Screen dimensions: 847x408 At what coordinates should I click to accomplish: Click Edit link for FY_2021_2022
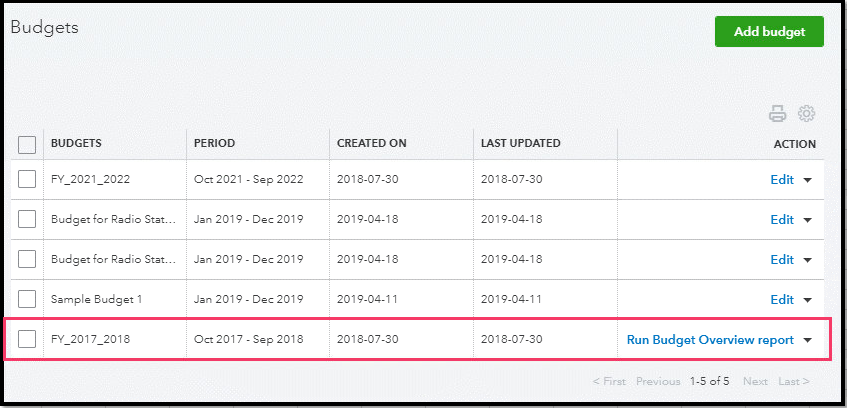pos(782,180)
